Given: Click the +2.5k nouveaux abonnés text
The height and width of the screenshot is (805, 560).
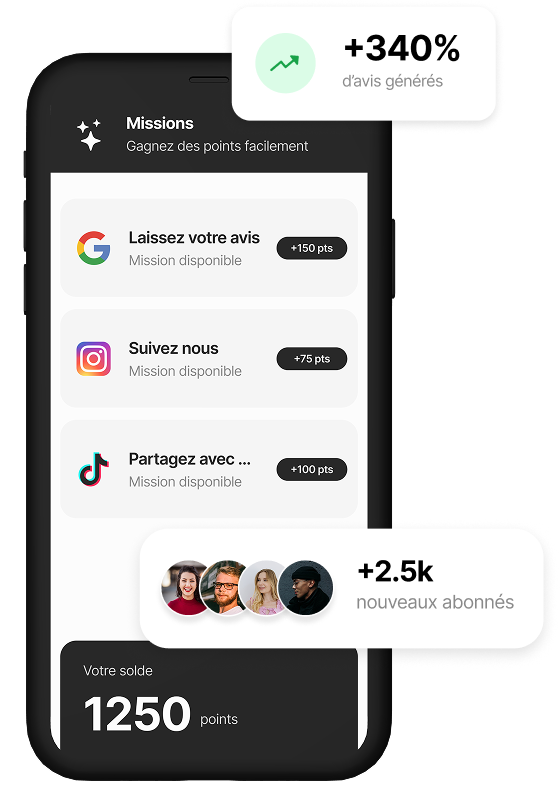Looking at the screenshot, I should click(x=435, y=586).
